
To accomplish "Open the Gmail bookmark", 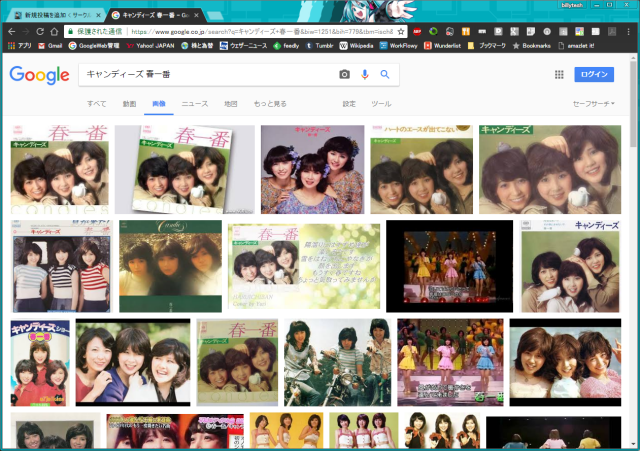I will coord(50,46).
